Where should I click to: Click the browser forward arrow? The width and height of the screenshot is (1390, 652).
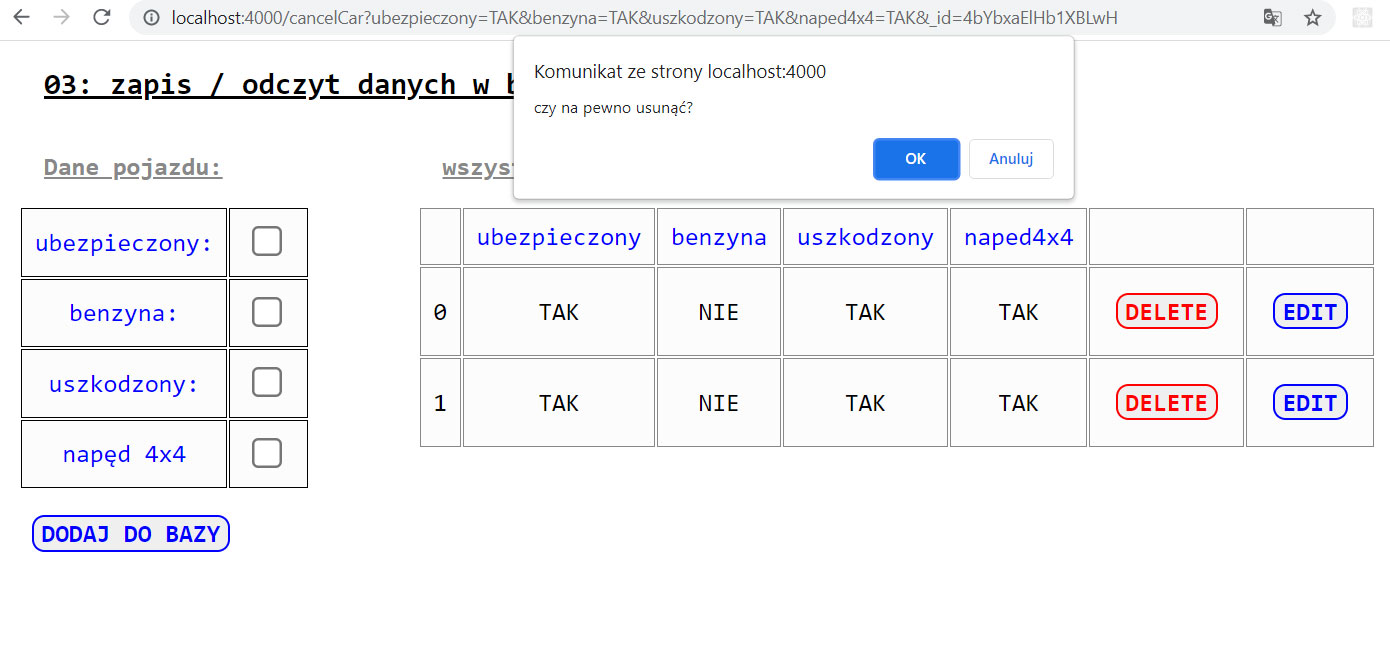[x=61, y=17]
